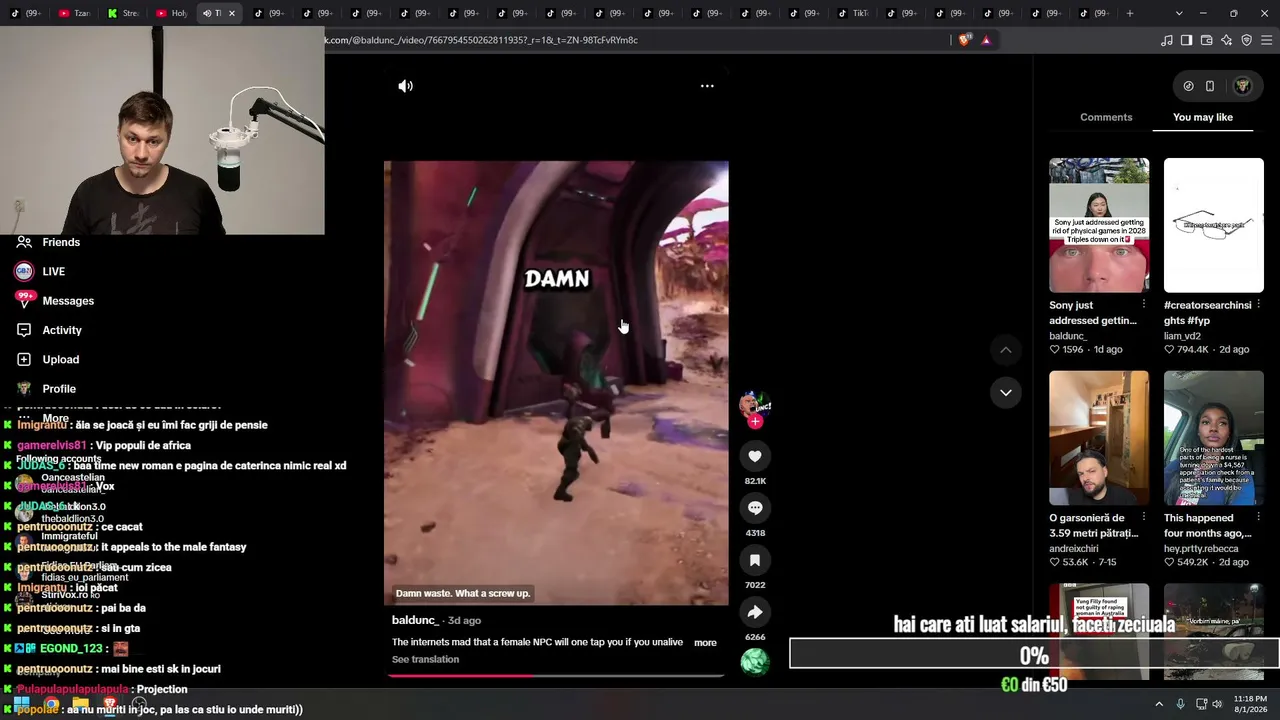1280x720 pixels.
Task: Switch to the Comments tab
Action: tap(1106, 117)
